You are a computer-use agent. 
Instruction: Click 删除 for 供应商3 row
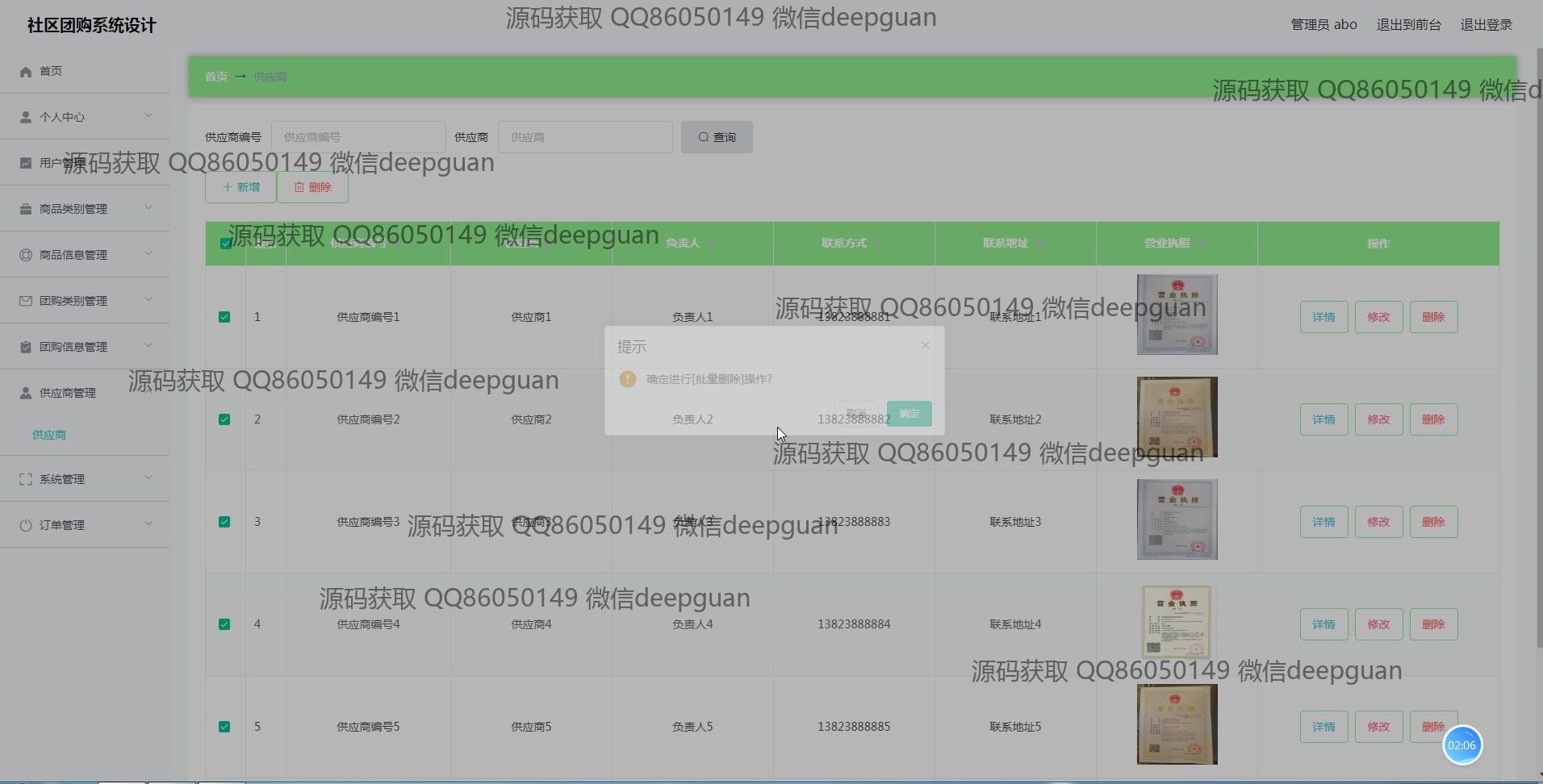1433,522
